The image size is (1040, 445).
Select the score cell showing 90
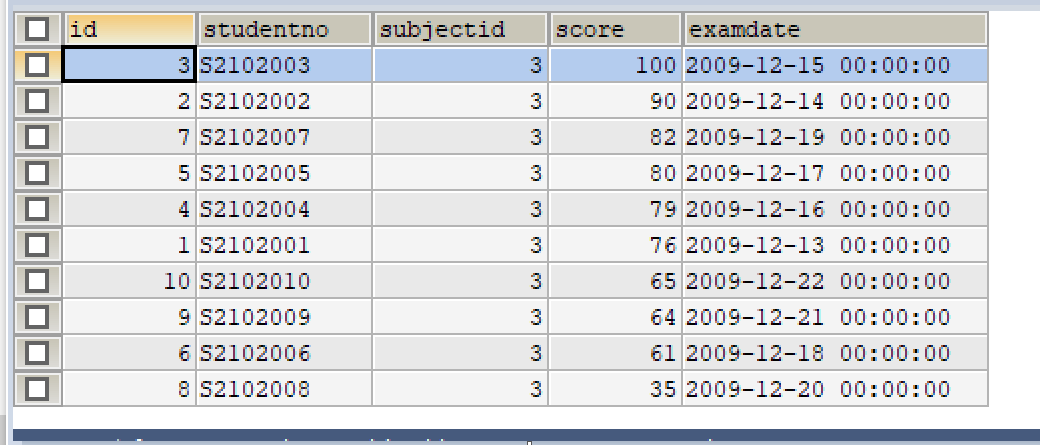[x=616, y=101]
